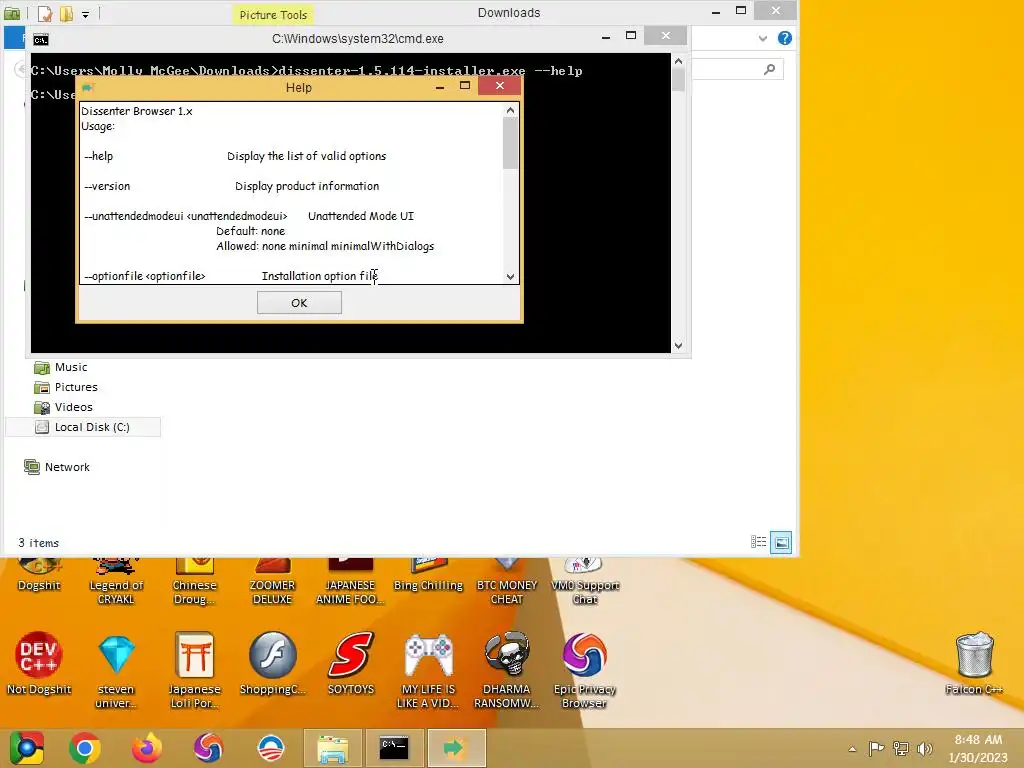Image resolution: width=1024 pixels, height=768 pixels.
Task: Select Chinese Droug... desktop shortcut
Action: coord(195,581)
